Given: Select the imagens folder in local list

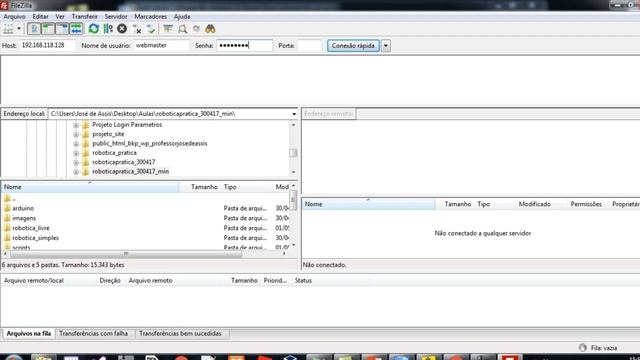Looking at the screenshot, I should point(24,218).
